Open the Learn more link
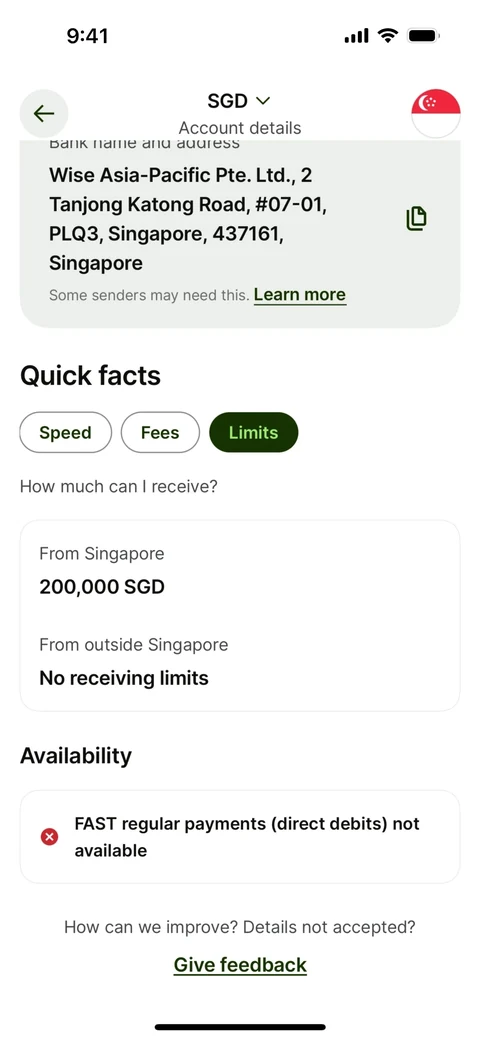Screen dimensions: 480x1040 (x=300, y=294)
